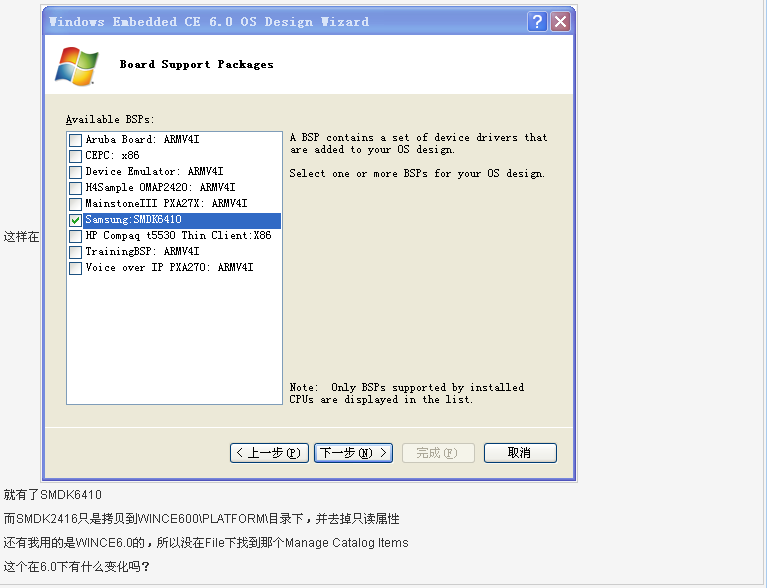Click the 'Available BSPs:' label

click(x=110, y=119)
